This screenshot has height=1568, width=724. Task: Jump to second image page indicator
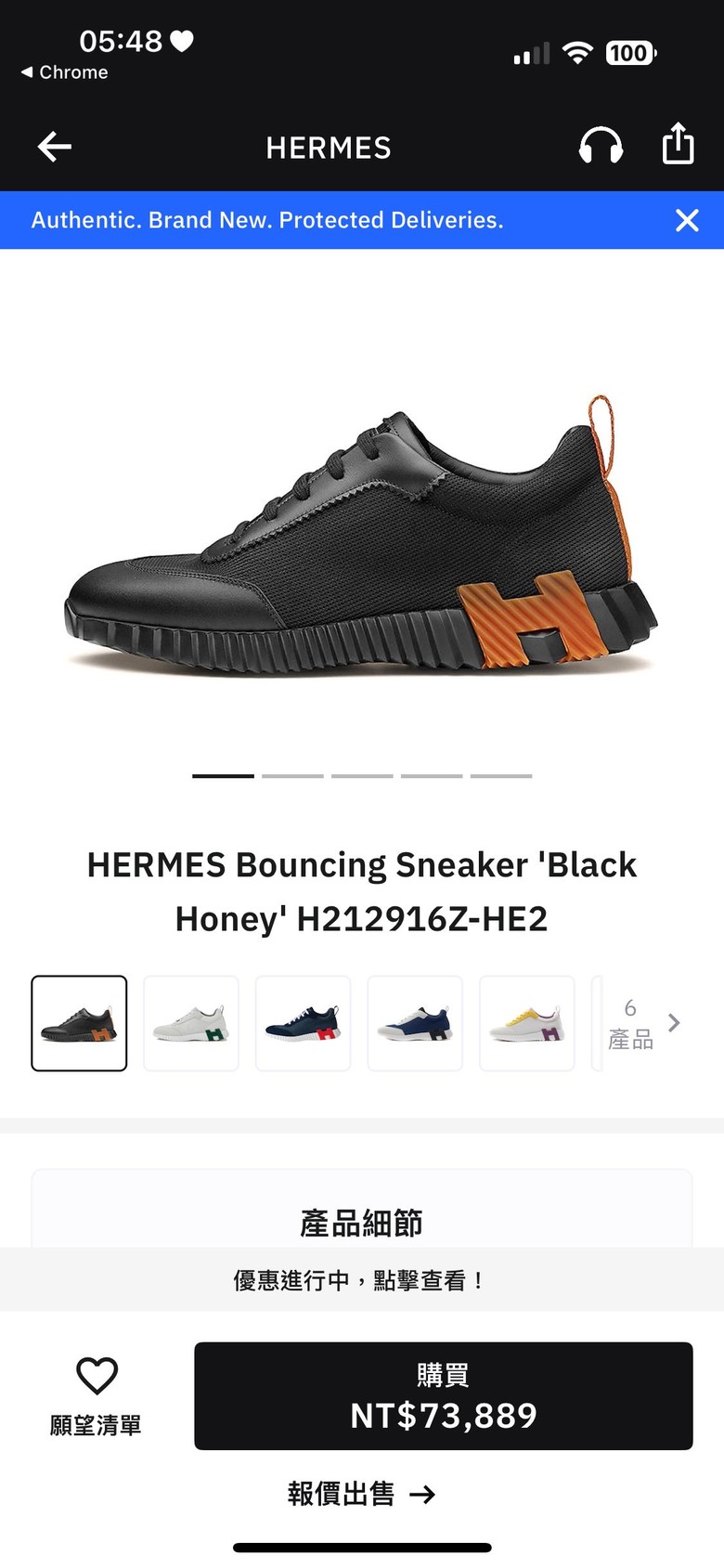point(292,775)
